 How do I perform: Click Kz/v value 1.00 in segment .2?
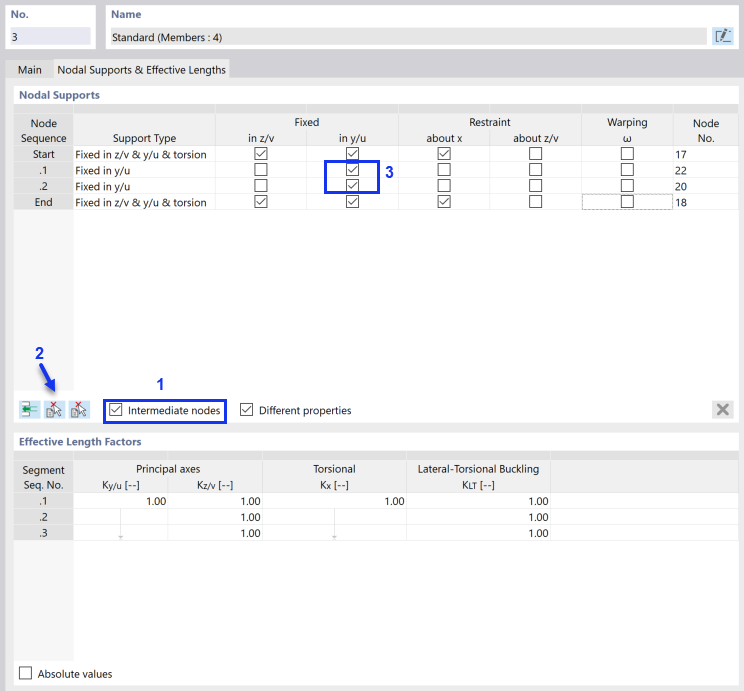pyautogui.click(x=215, y=517)
